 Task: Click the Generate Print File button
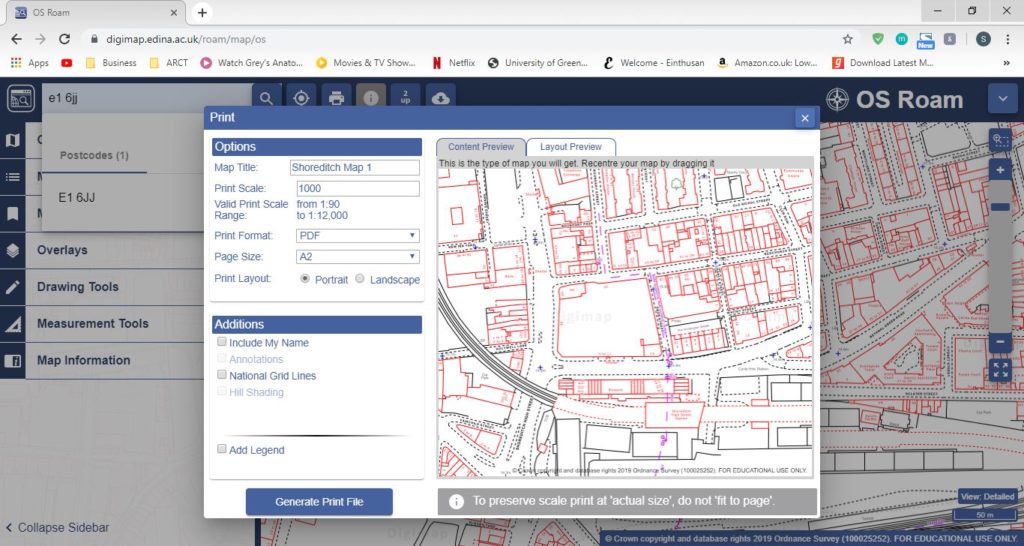(319, 502)
